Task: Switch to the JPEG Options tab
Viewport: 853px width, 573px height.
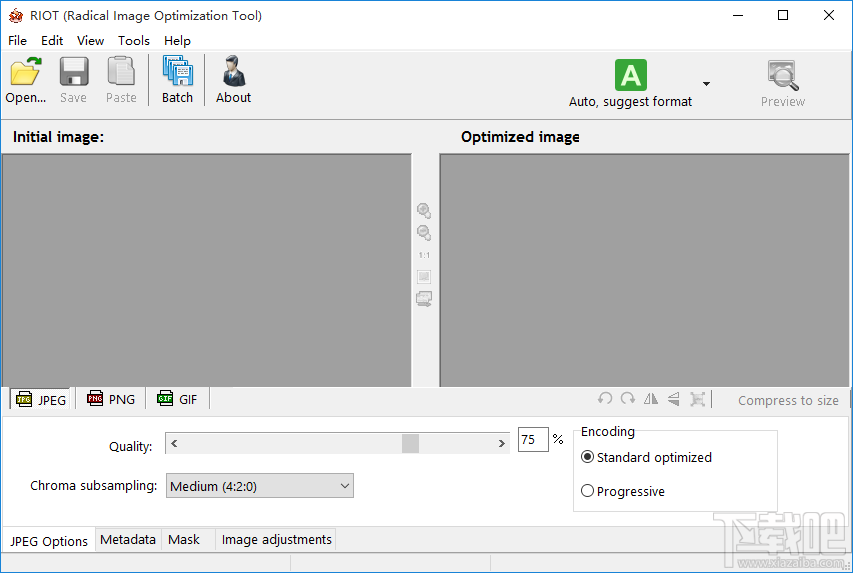Action: point(49,541)
